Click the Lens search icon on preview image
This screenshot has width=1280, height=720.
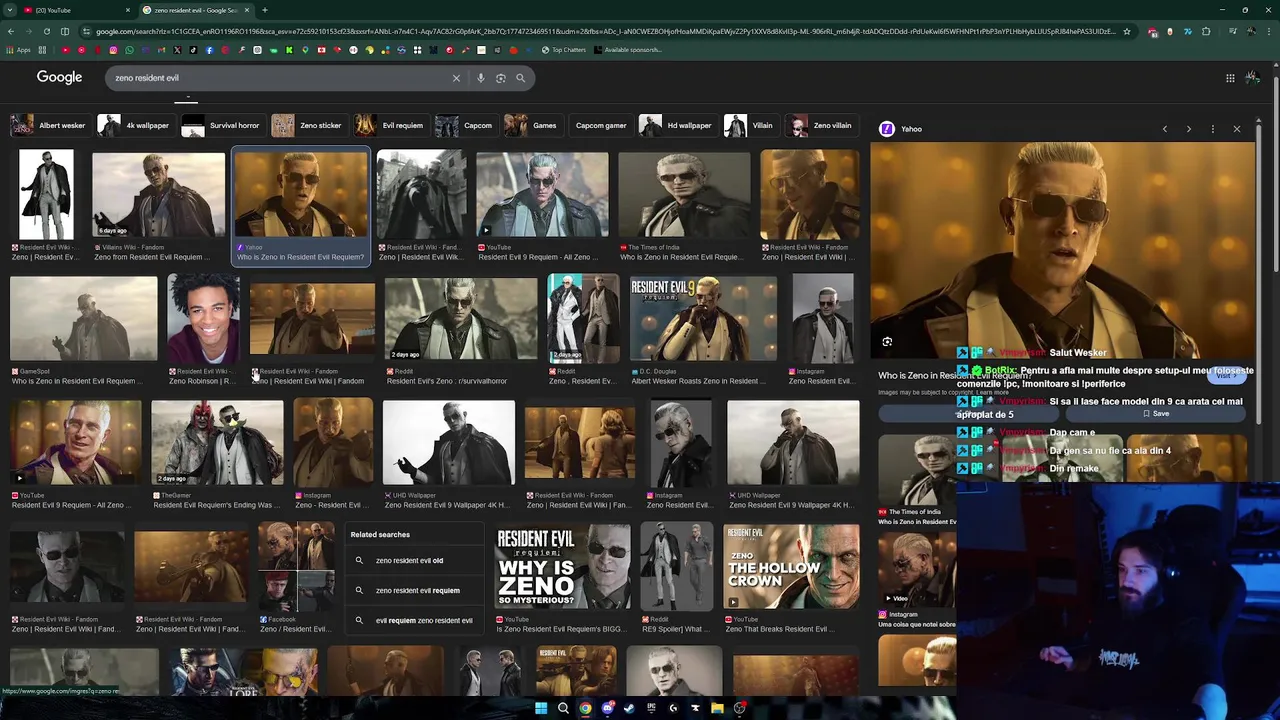pyautogui.click(x=887, y=342)
